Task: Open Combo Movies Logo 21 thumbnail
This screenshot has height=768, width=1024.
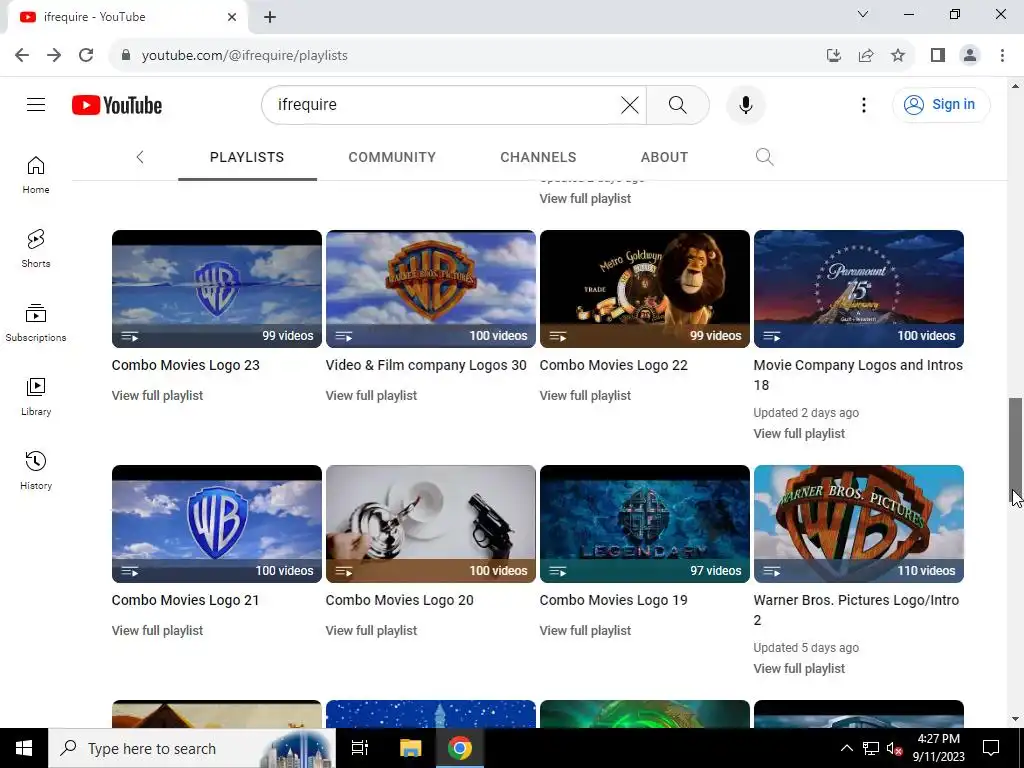Action: (217, 524)
